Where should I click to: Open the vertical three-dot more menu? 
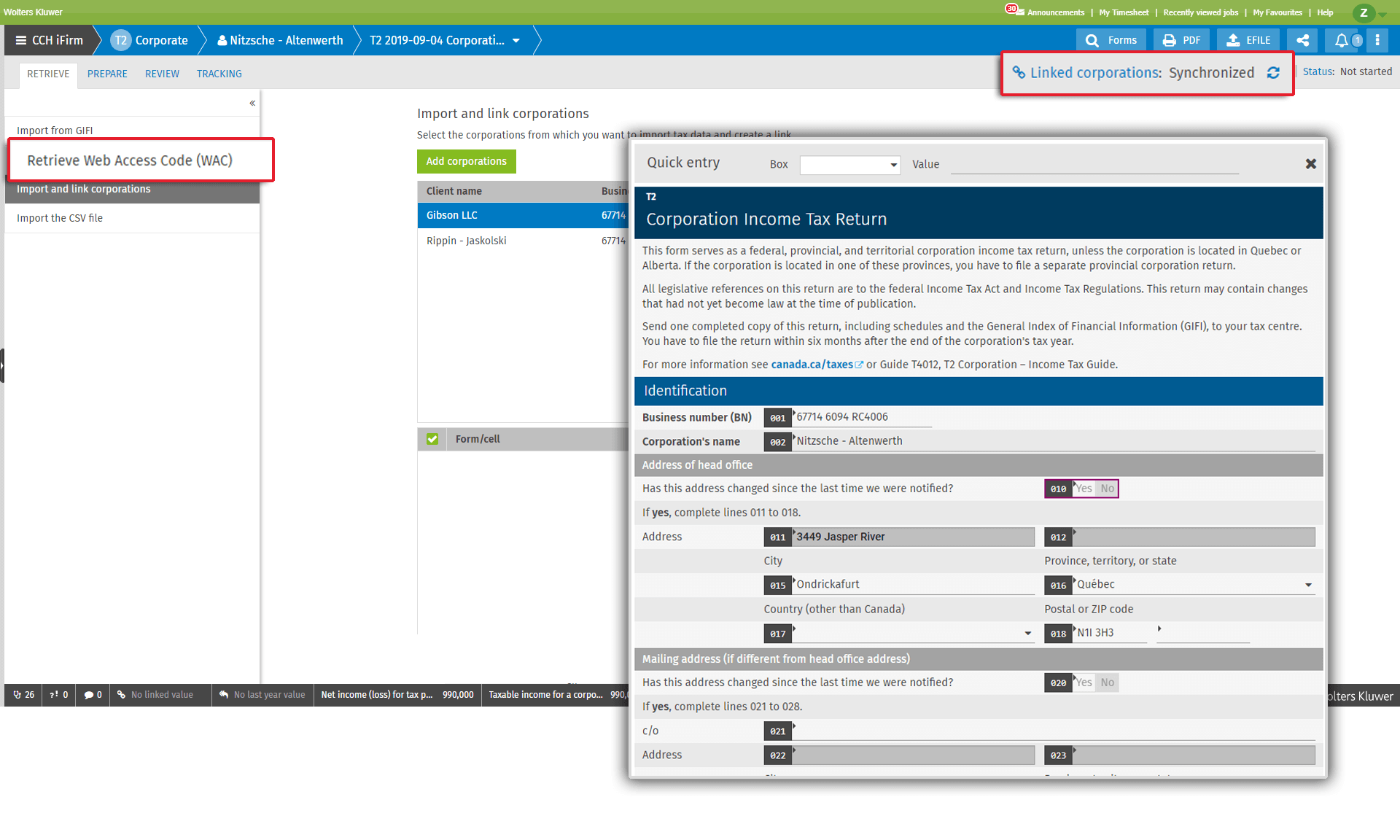tap(1377, 40)
